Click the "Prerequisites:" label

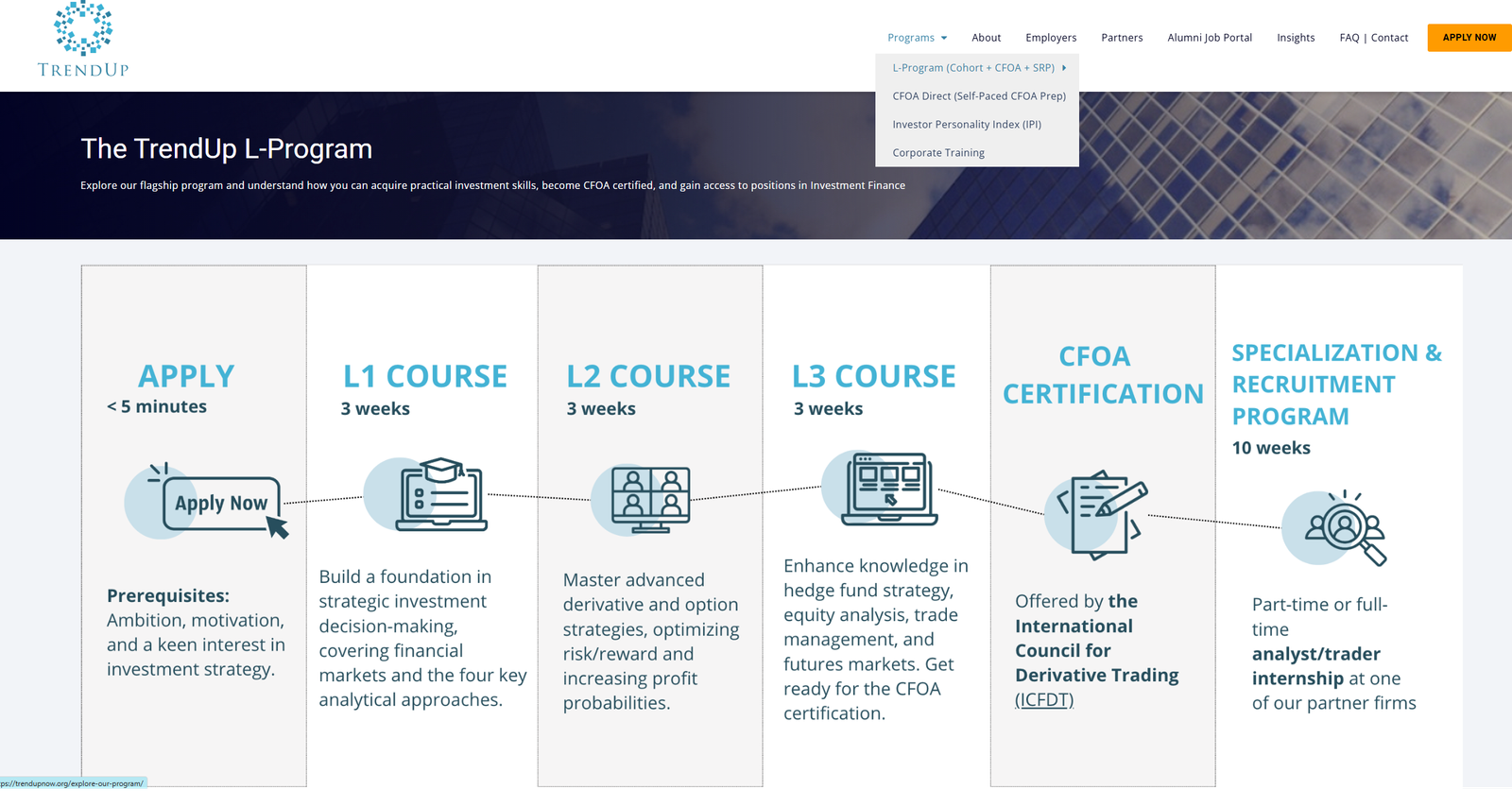pyautogui.click(x=168, y=596)
